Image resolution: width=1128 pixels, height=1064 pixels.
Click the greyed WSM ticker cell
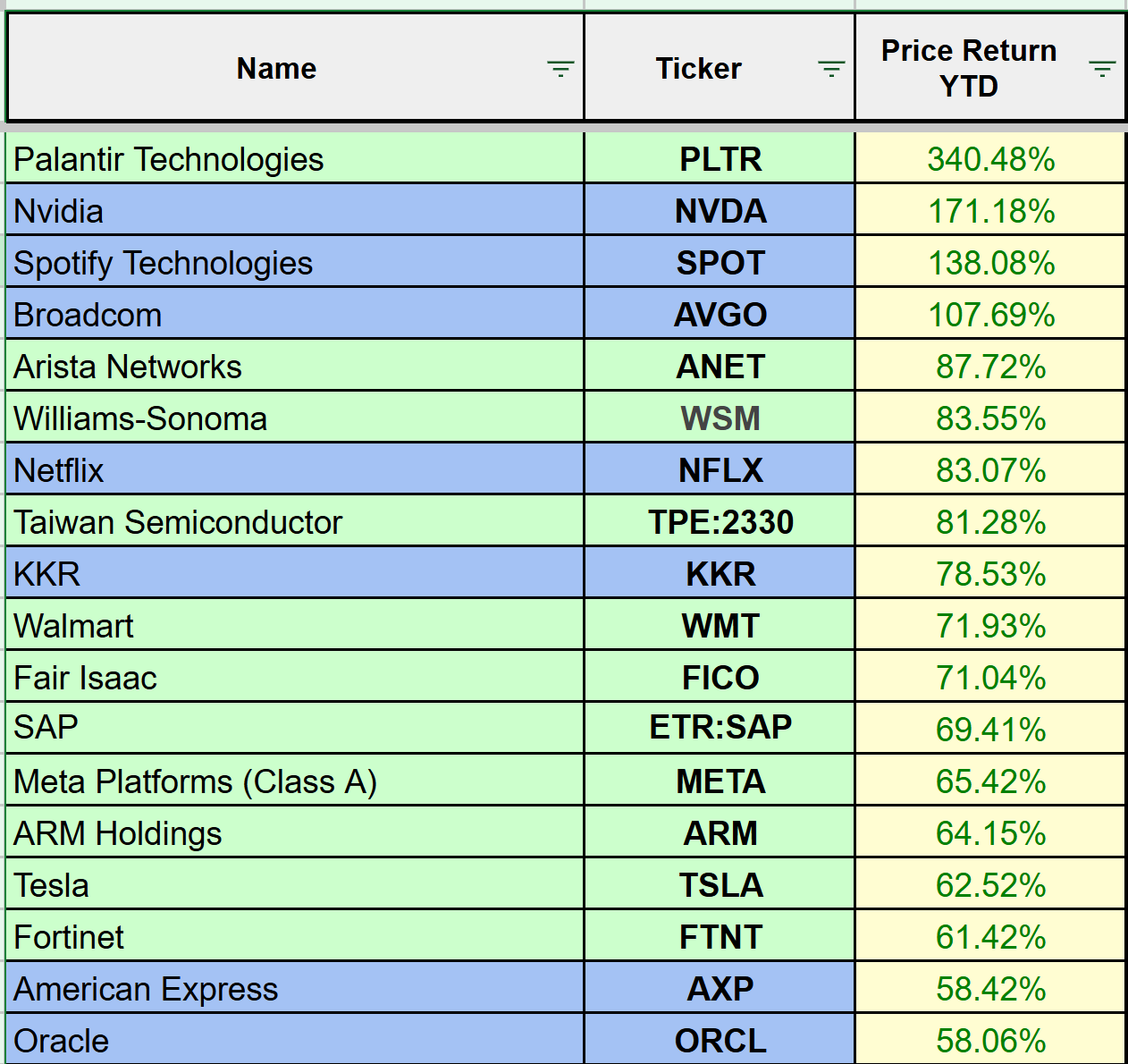click(720, 418)
